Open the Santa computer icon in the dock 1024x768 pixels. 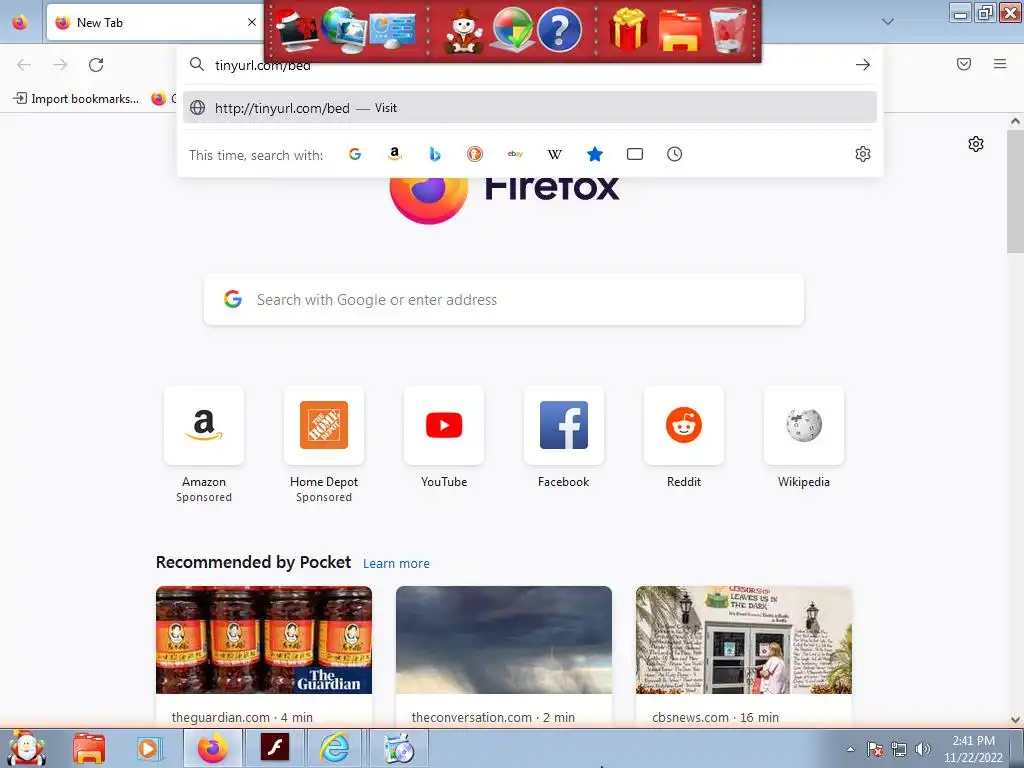[296, 31]
